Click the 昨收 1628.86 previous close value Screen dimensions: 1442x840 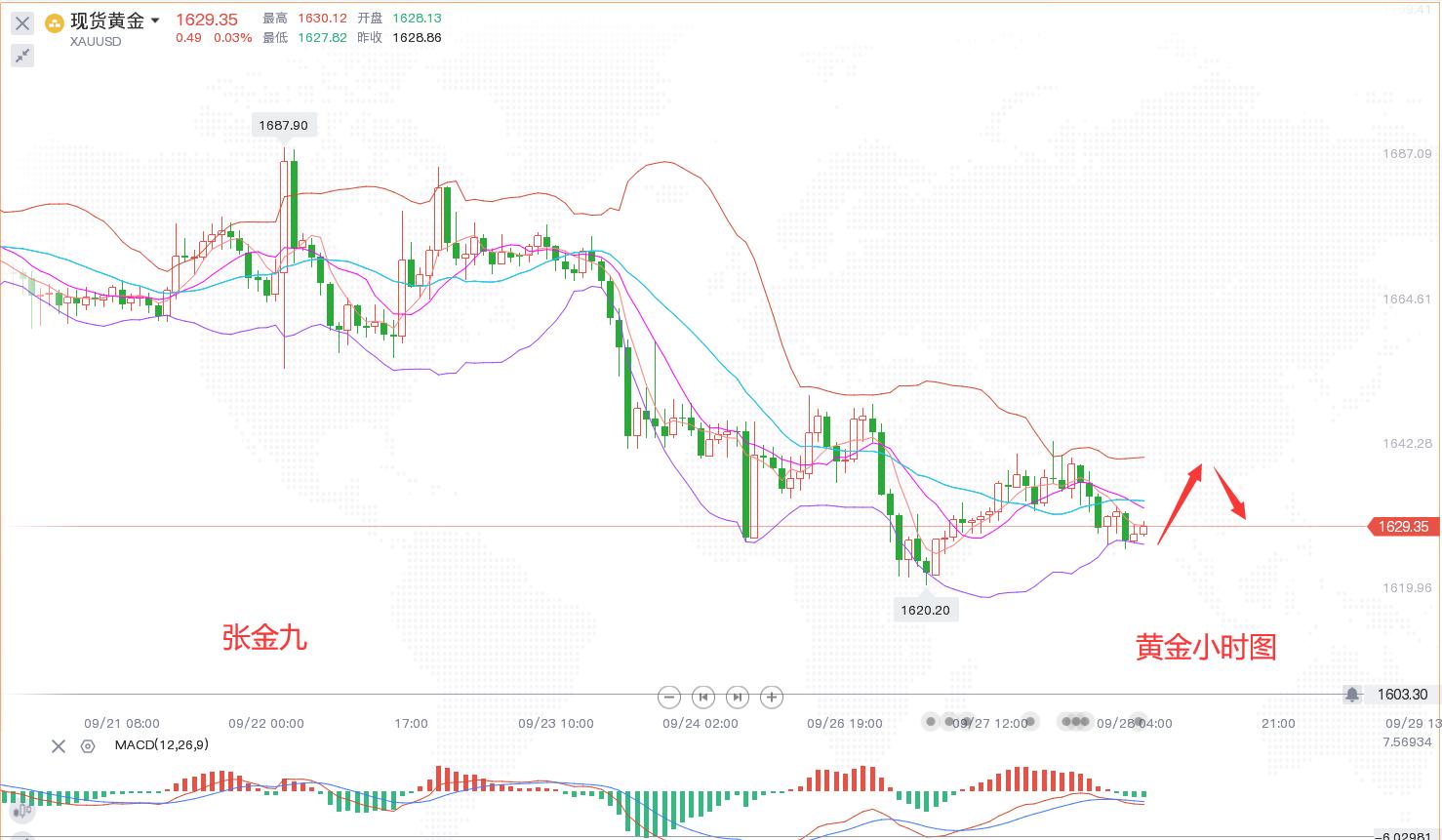(417, 38)
